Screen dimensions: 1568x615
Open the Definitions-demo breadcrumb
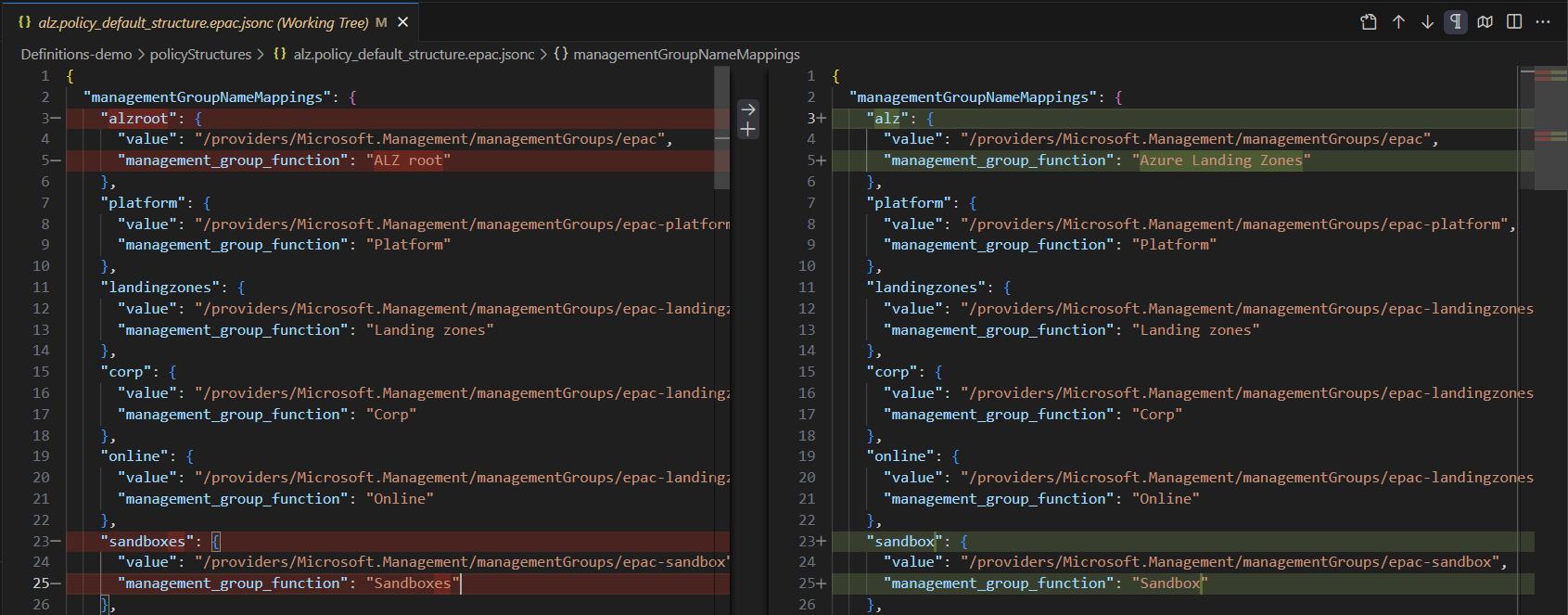tap(77, 54)
